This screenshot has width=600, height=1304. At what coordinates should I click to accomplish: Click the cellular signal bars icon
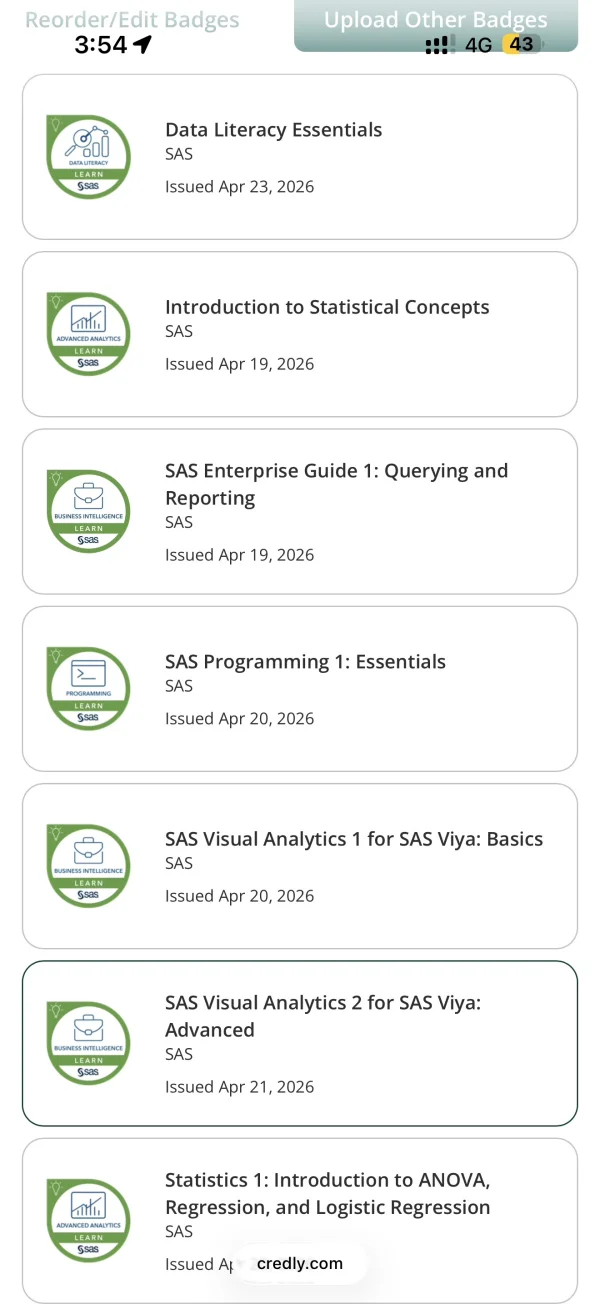tap(436, 45)
